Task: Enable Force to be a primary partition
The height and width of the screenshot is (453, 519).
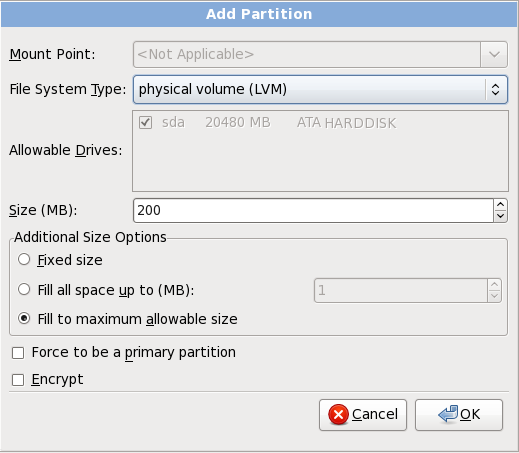Action: click(x=18, y=353)
